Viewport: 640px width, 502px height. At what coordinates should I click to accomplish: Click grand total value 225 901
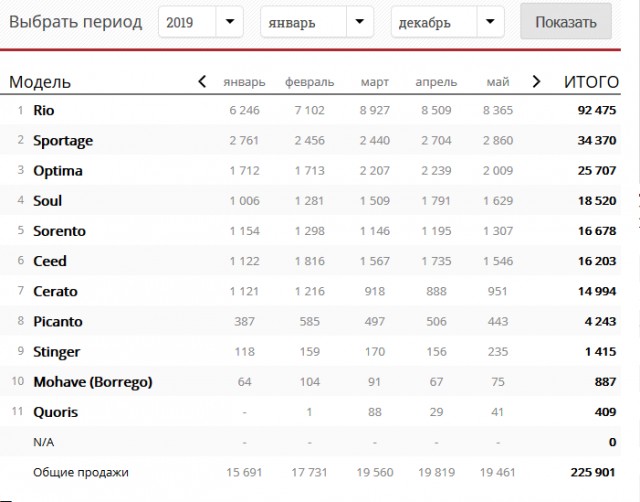[x=593, y=473]
